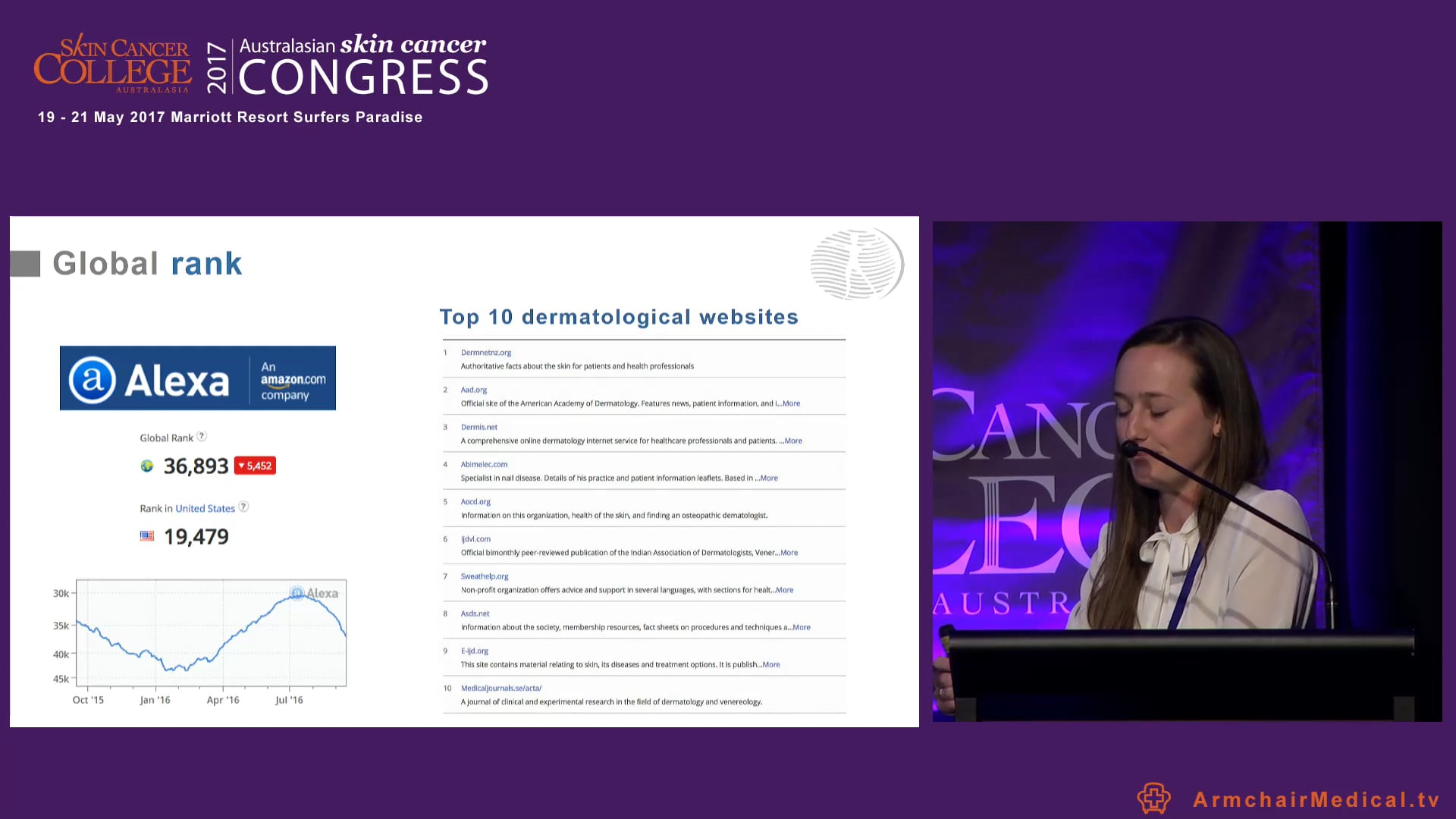1456x819 pixels.
Task: Expand More on the Abimelec.com description
Action: point(769,478)
